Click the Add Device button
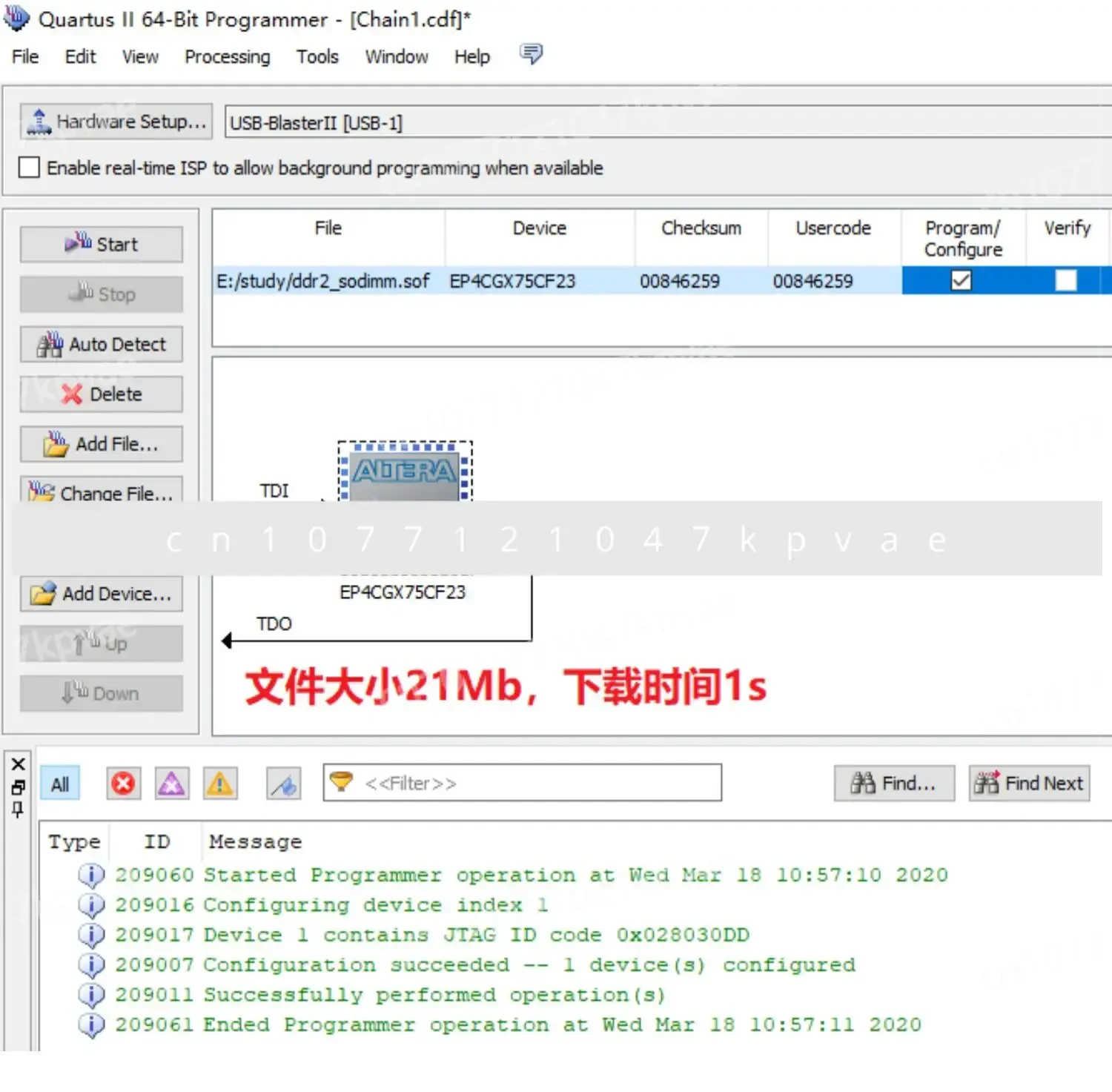Viewport: 1112px width, 1092px height. (x=102, y=594)
